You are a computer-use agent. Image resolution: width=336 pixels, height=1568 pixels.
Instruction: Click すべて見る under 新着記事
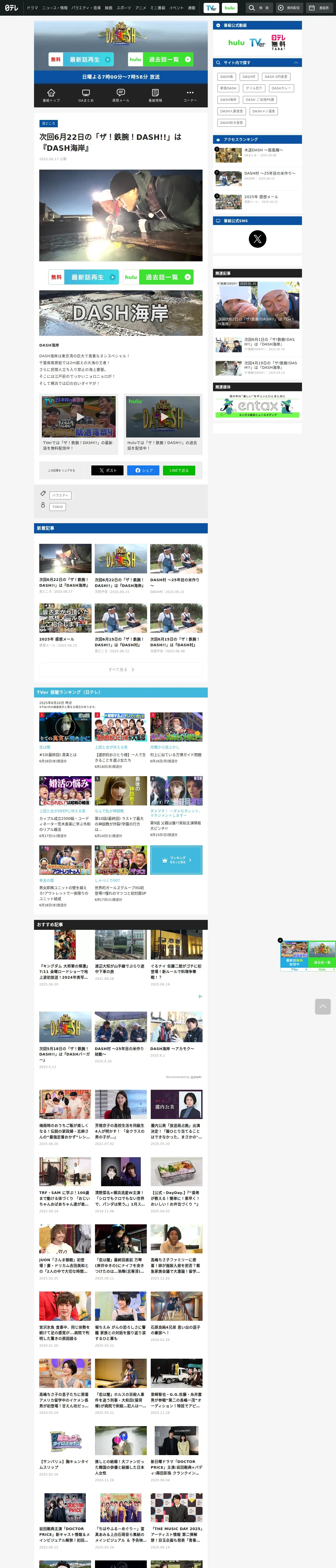click(x=121, y=670)
